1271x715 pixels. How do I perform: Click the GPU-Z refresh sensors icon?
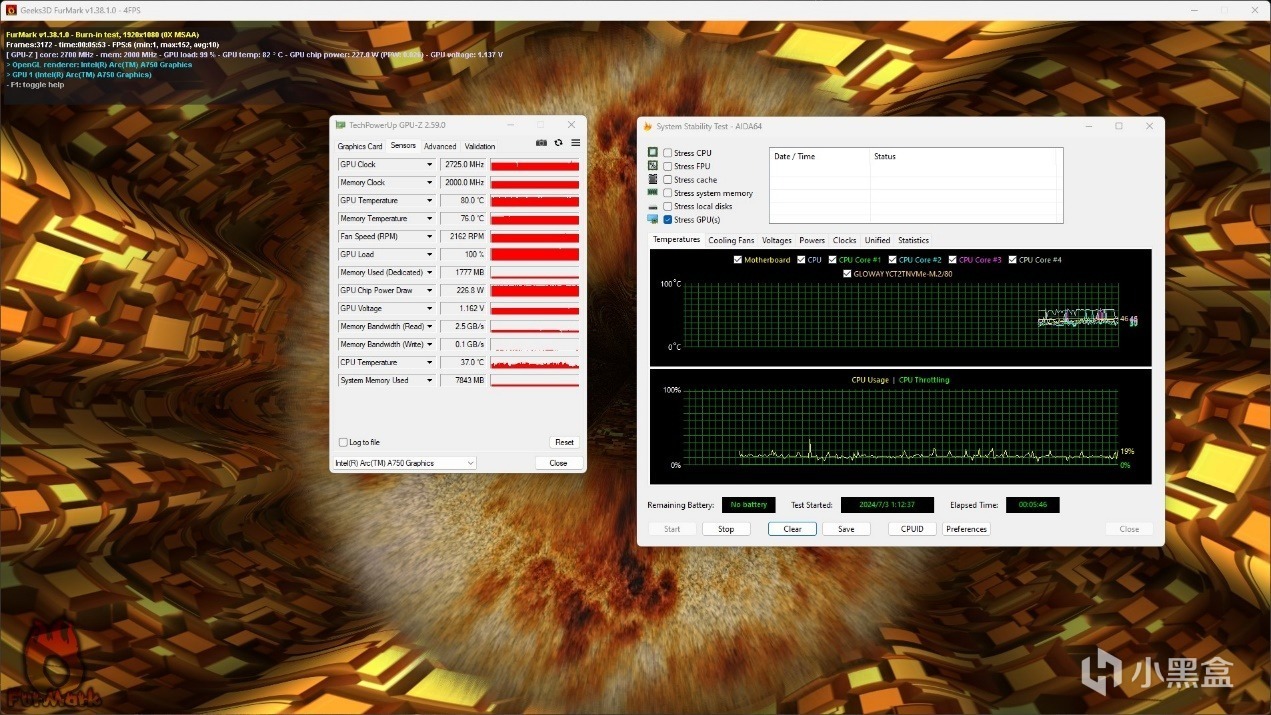click(x=558, y=143)
